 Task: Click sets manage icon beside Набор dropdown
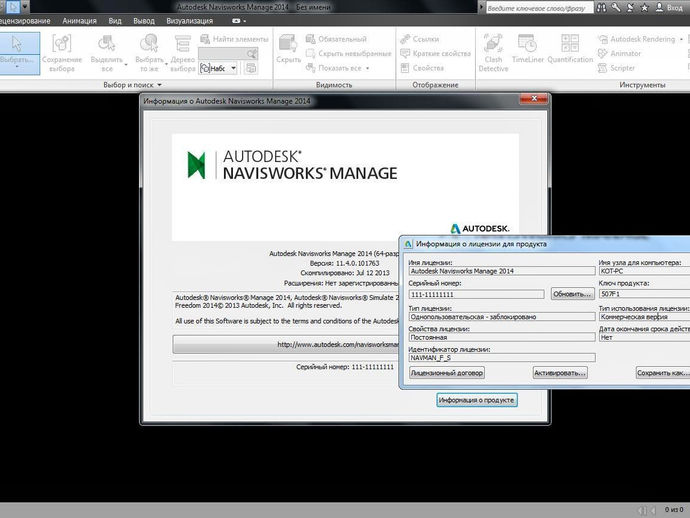pos(251,68)
